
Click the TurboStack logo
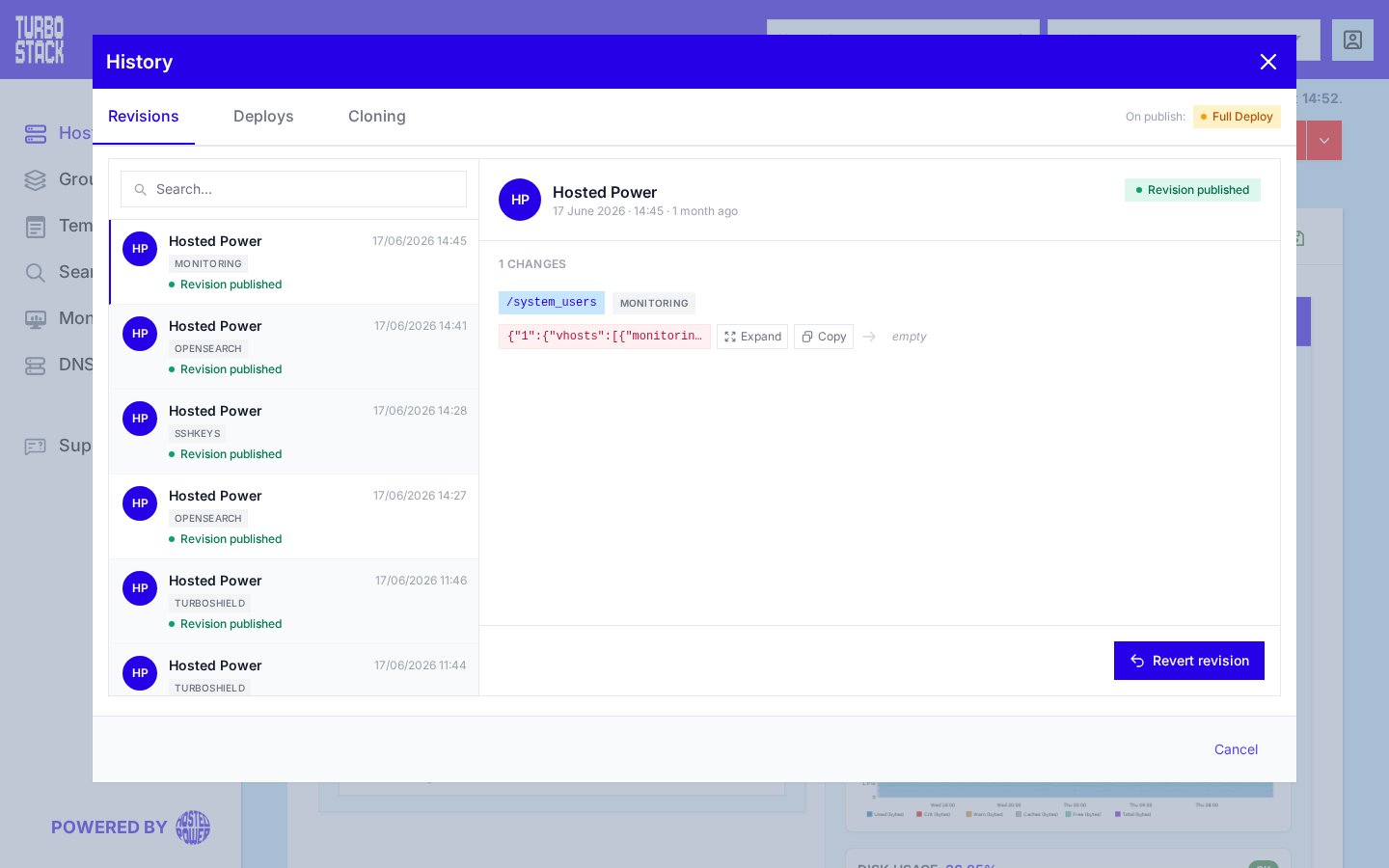pos(40,40)
